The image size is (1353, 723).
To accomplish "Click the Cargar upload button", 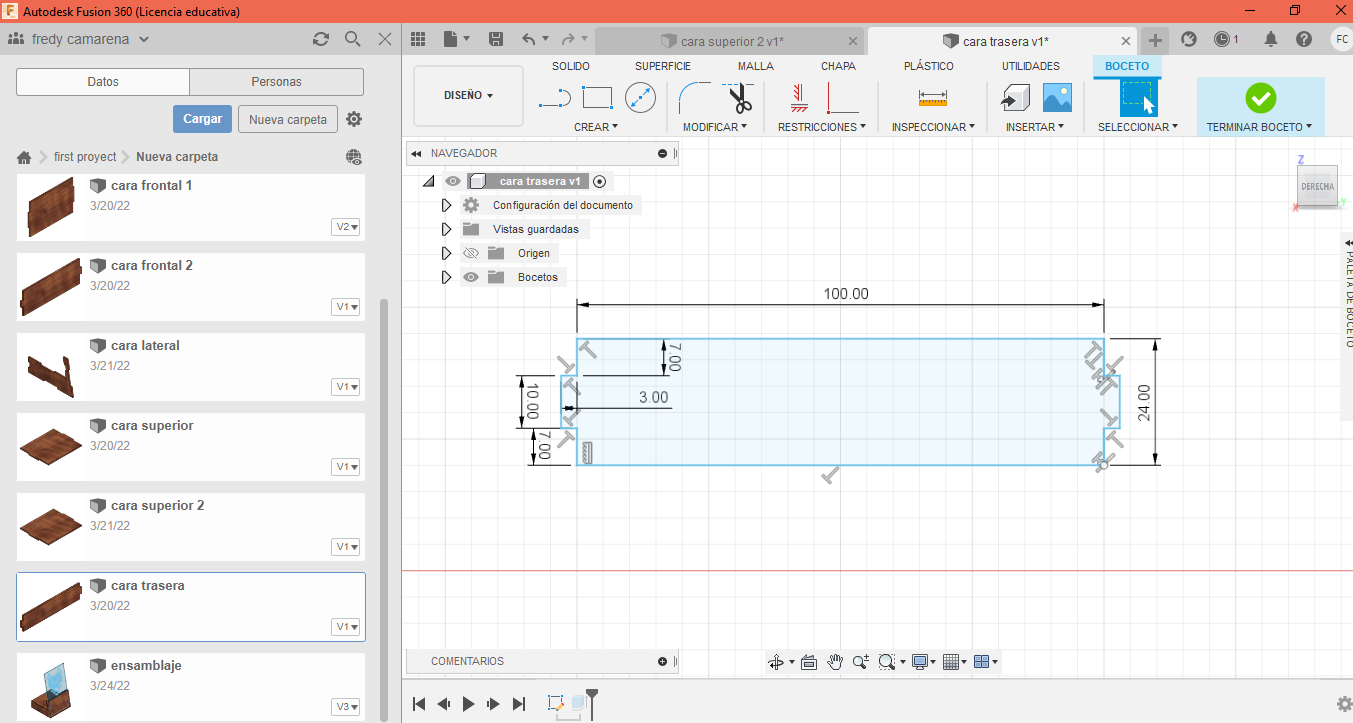I will 202,119.
